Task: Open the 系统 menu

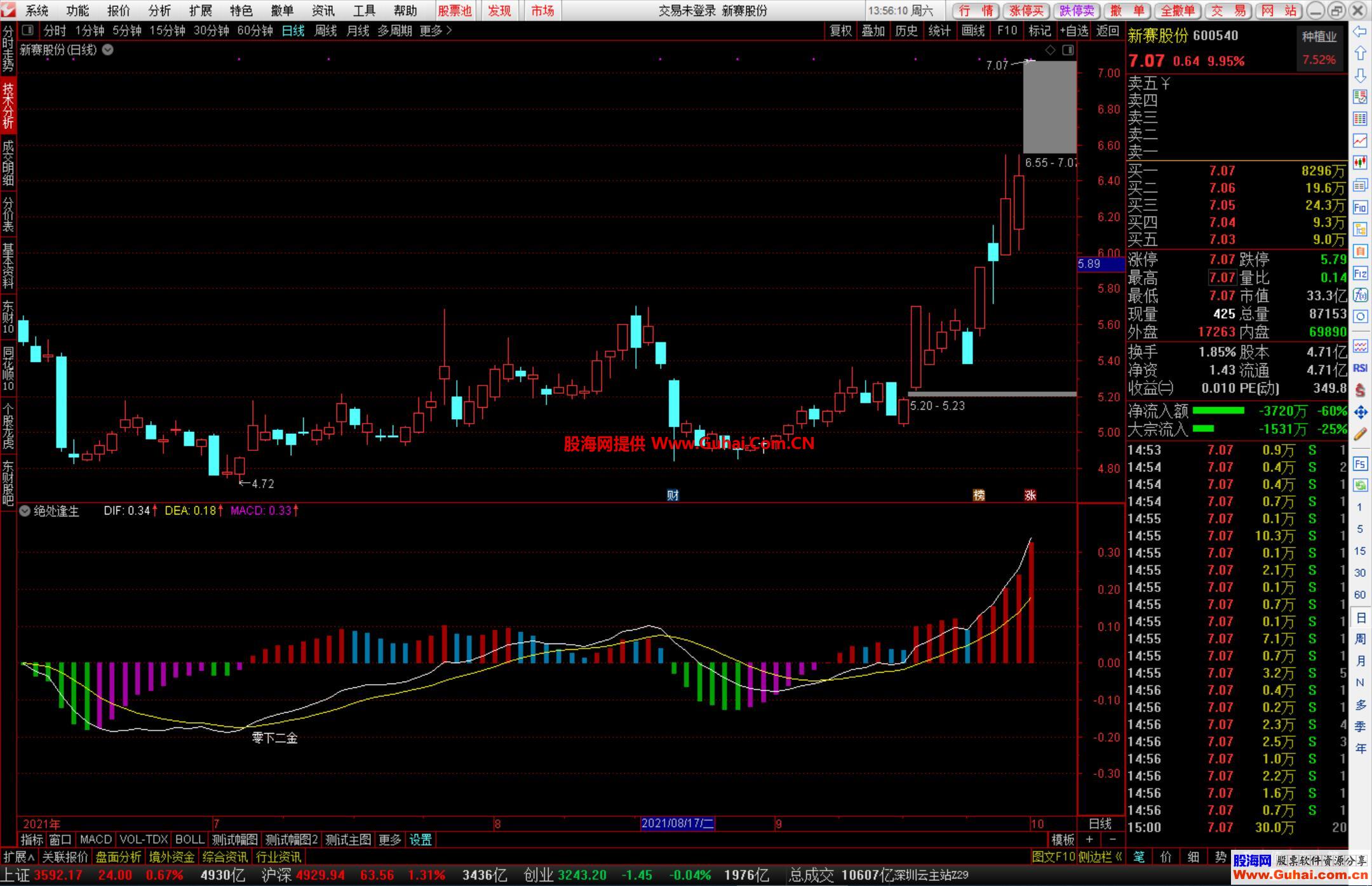Action: pos(37,11)
